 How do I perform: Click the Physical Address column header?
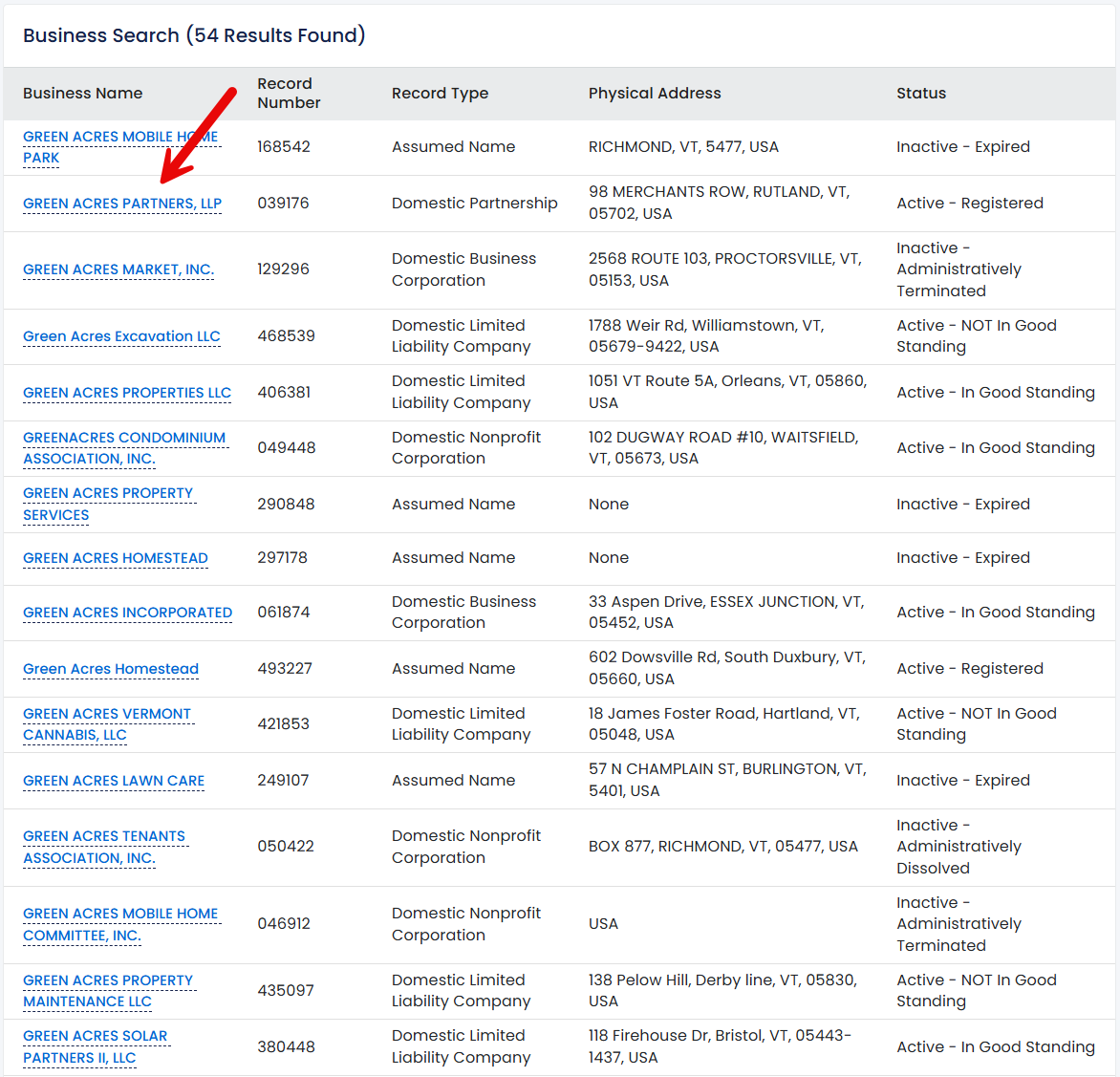click(655, 93)
